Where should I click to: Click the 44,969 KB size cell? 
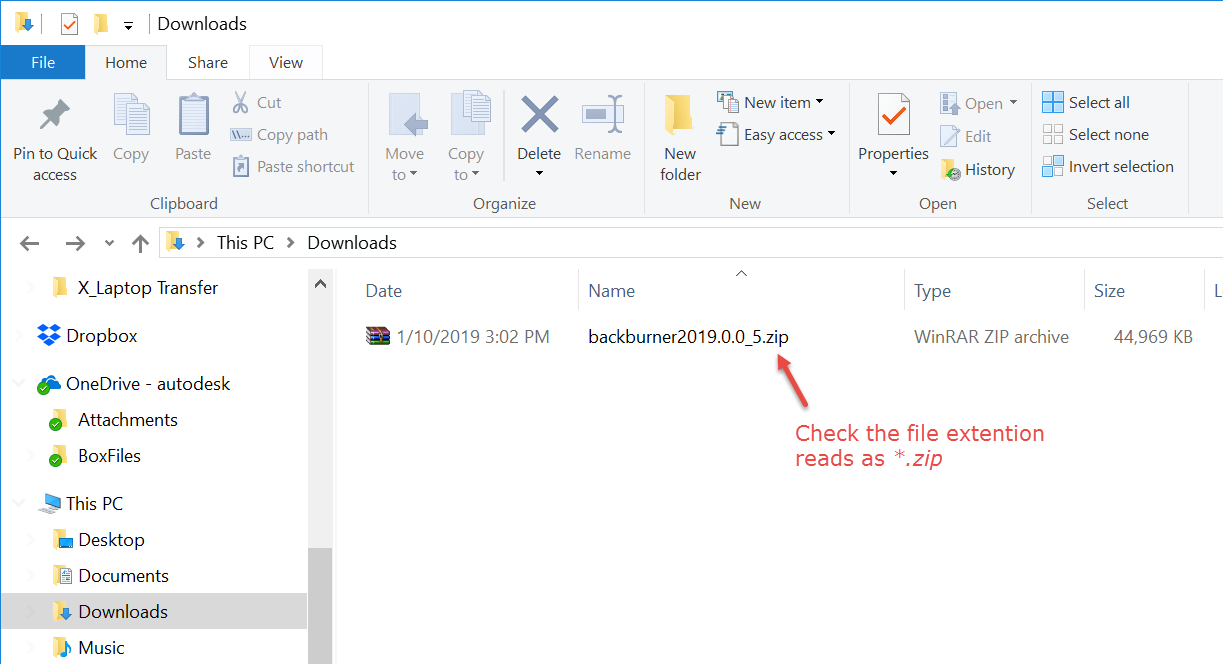click(1153, 337)
